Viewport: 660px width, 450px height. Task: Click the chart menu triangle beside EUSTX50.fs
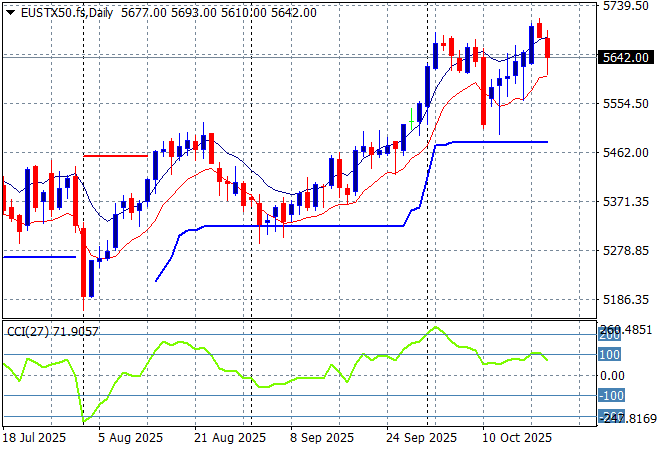(x=10, y=12)
